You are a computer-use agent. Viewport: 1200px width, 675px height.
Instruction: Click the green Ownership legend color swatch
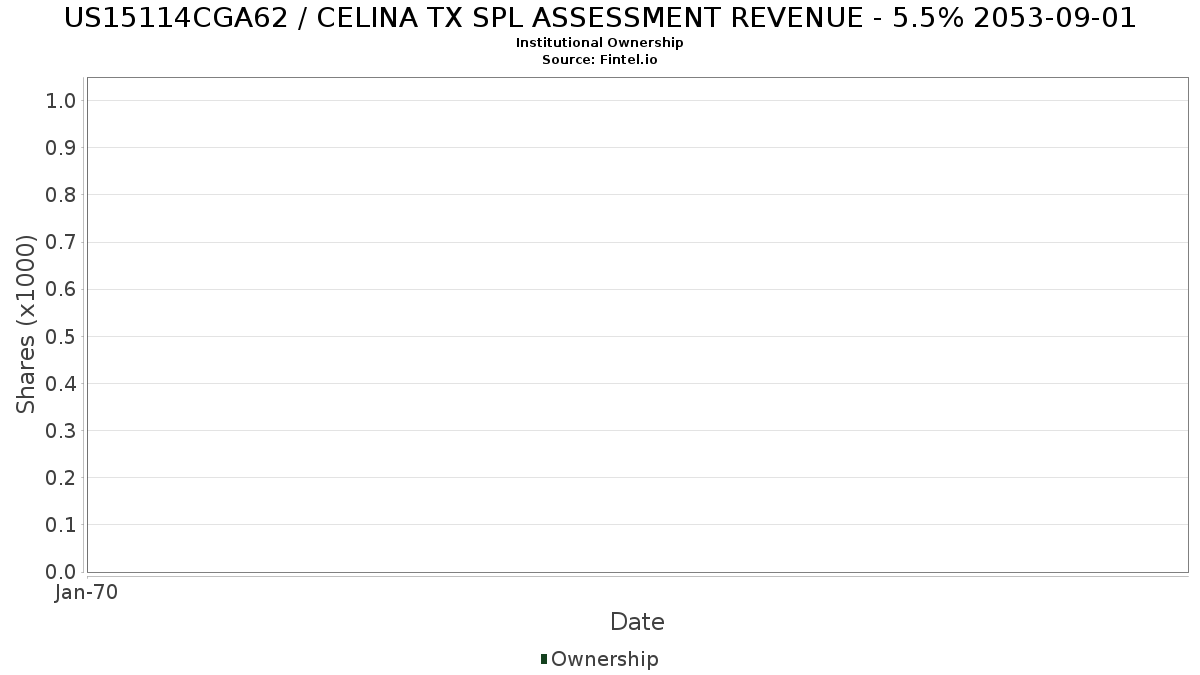pyautogui.click(x=544, y=659)
